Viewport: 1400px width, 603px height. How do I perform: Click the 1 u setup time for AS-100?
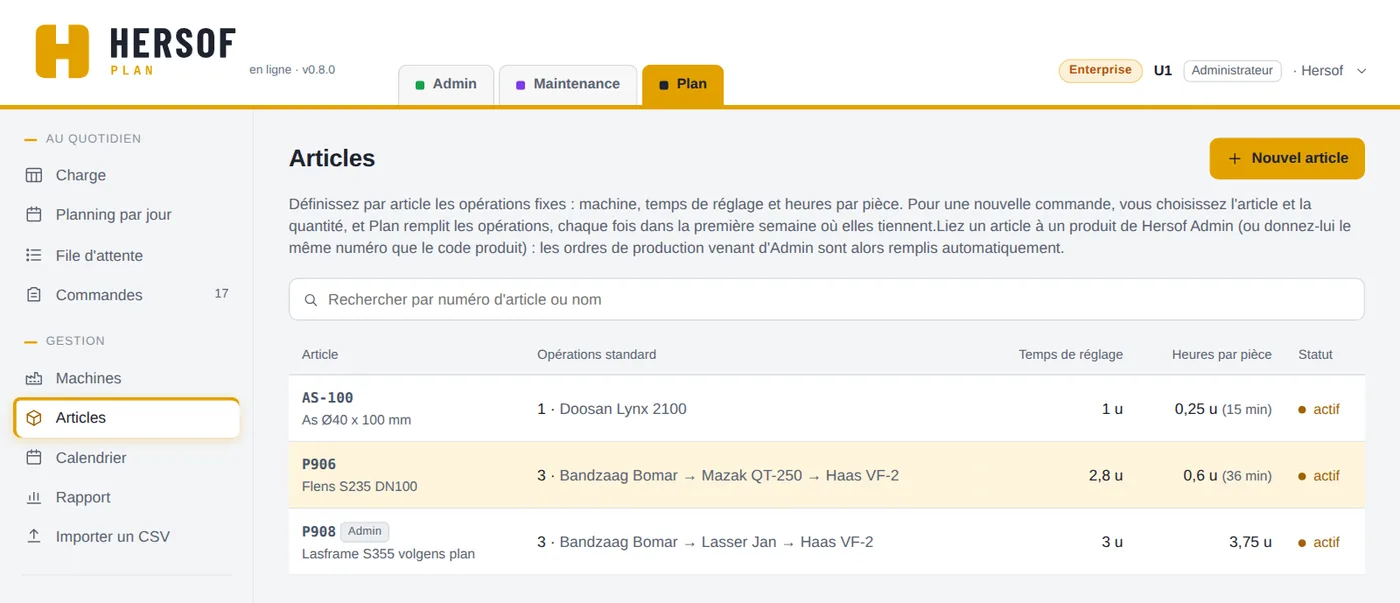click(x=1112, y=409)
